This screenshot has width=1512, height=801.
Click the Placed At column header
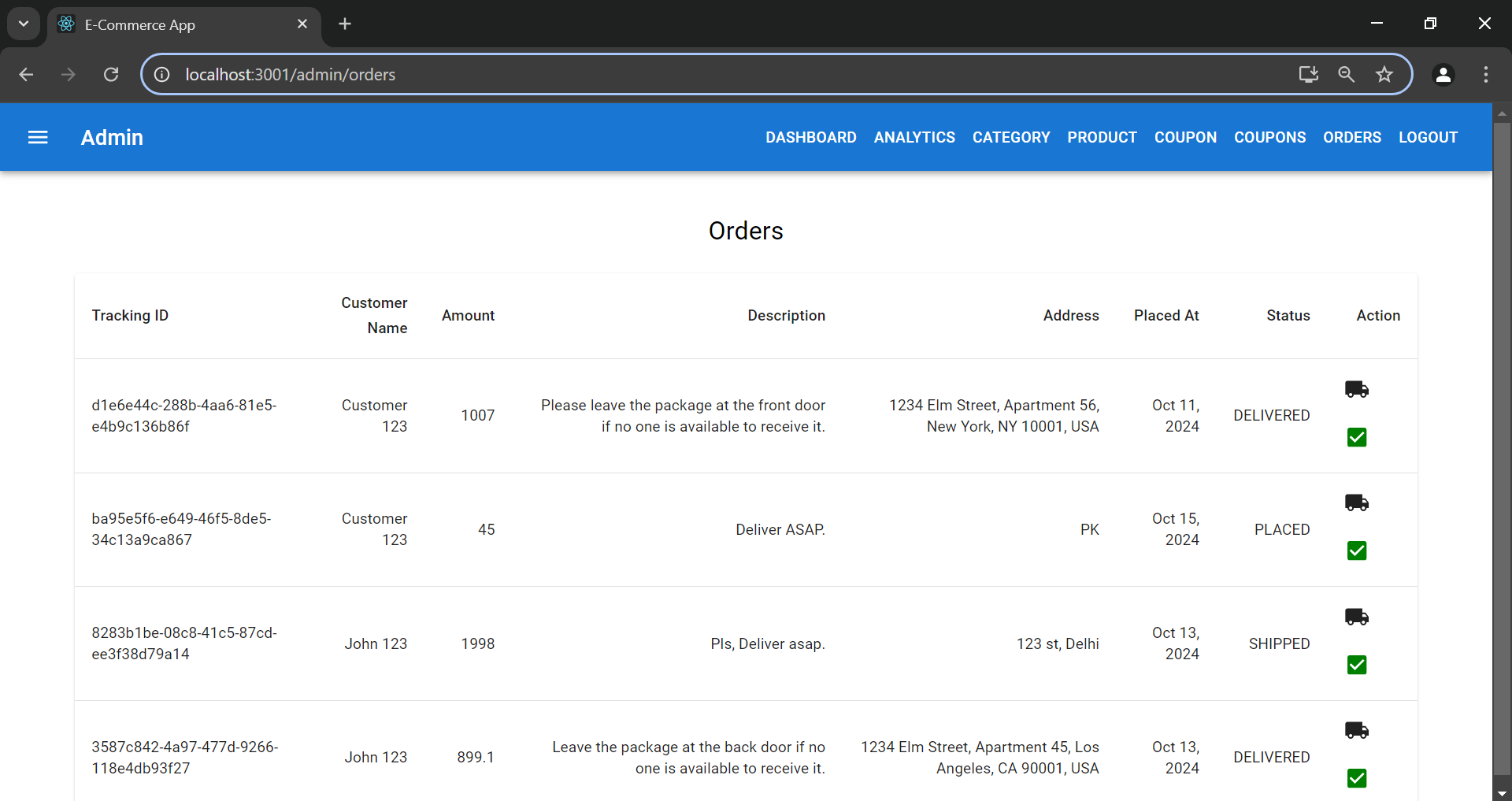tap(1166, 315)
